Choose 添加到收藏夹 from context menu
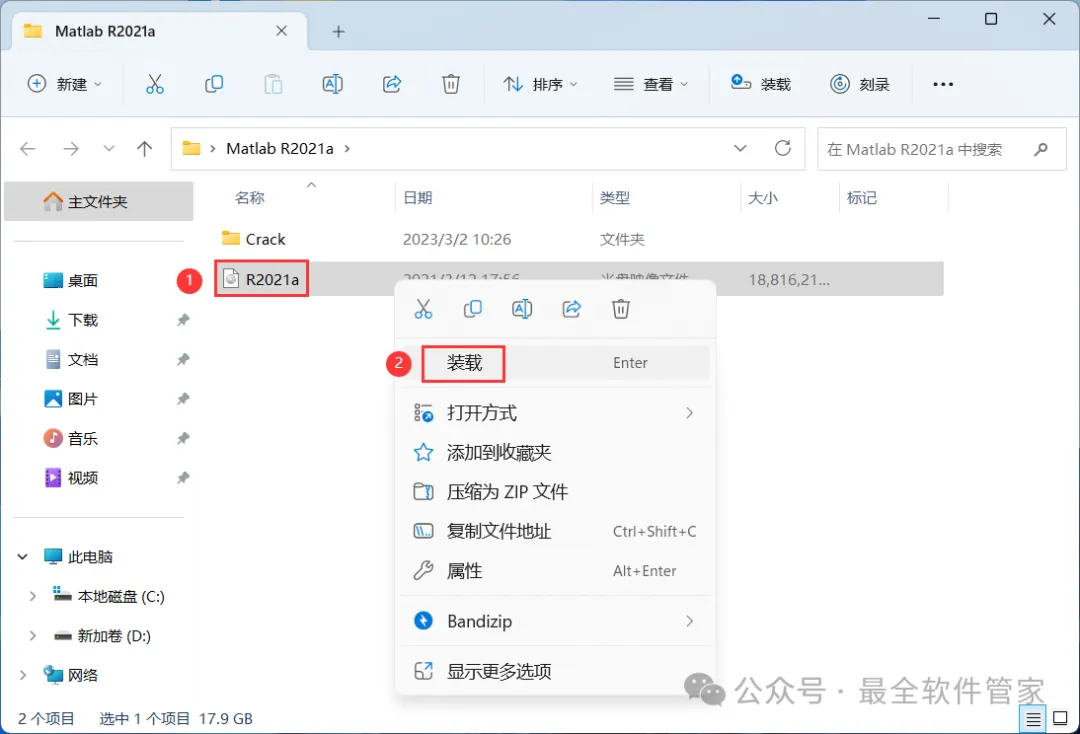Viewport: 1080px width, 734px height. click(554, 452)
